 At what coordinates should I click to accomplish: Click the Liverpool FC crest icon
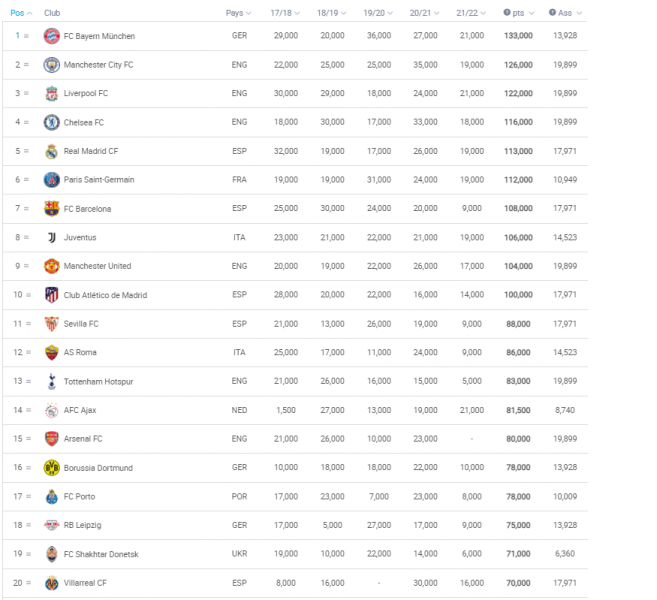52,93
